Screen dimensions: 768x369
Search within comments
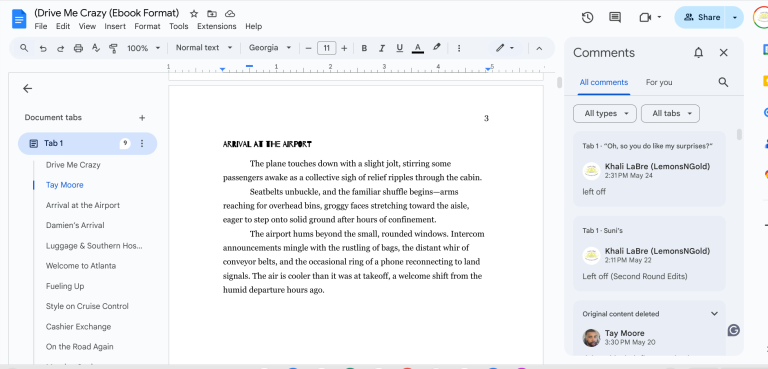[x=723, y=82]
